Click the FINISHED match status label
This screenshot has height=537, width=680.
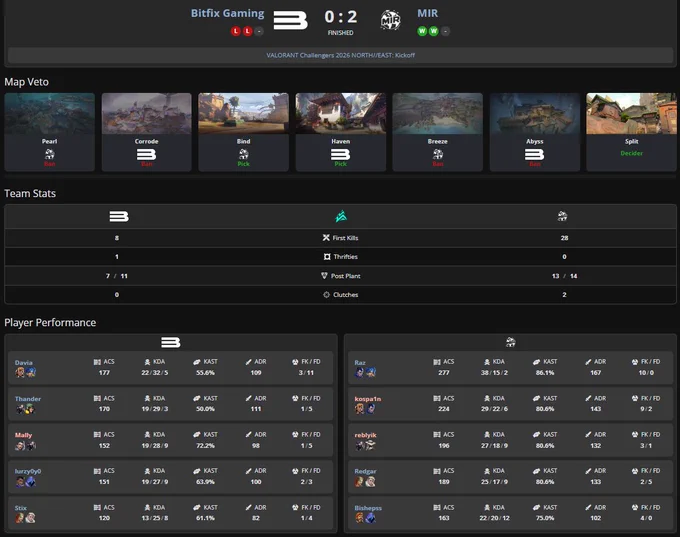point(340,33)
